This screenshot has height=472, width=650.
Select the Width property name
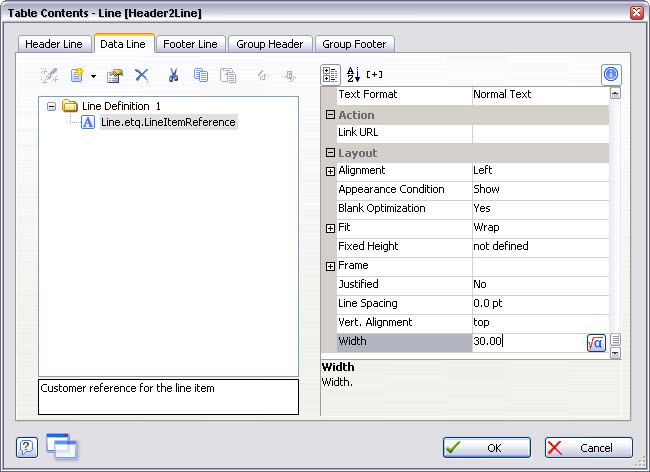(404, 342)
